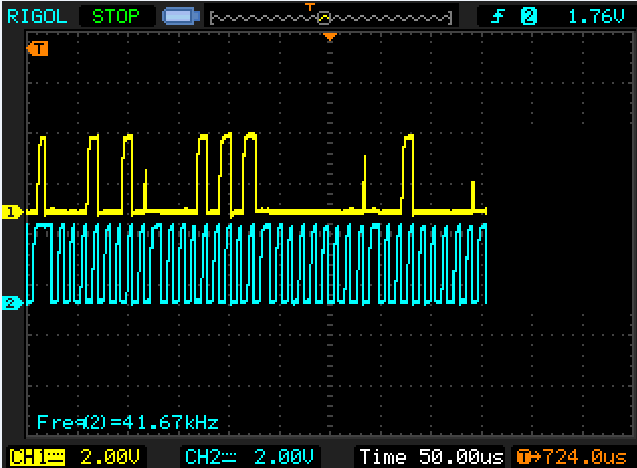Click the rising edge trigger icon
This screenshot has height=468, width=637.
tap(498, 17)
